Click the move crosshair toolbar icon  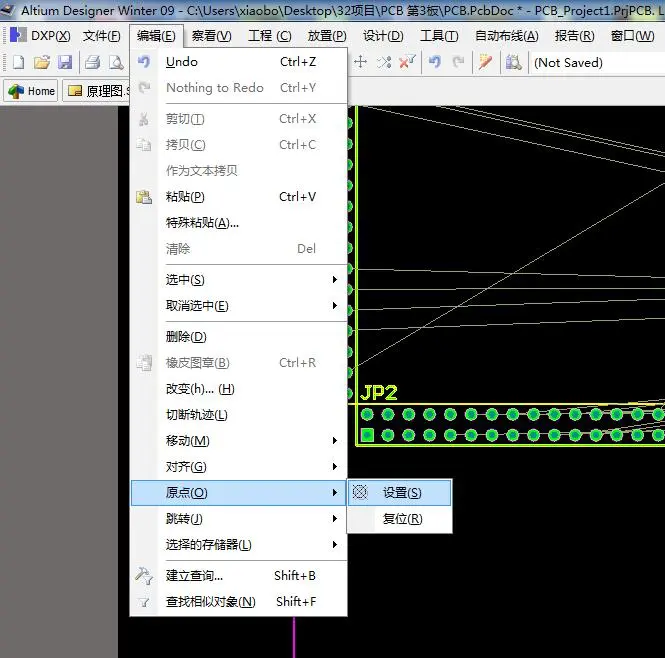[361, 62]
